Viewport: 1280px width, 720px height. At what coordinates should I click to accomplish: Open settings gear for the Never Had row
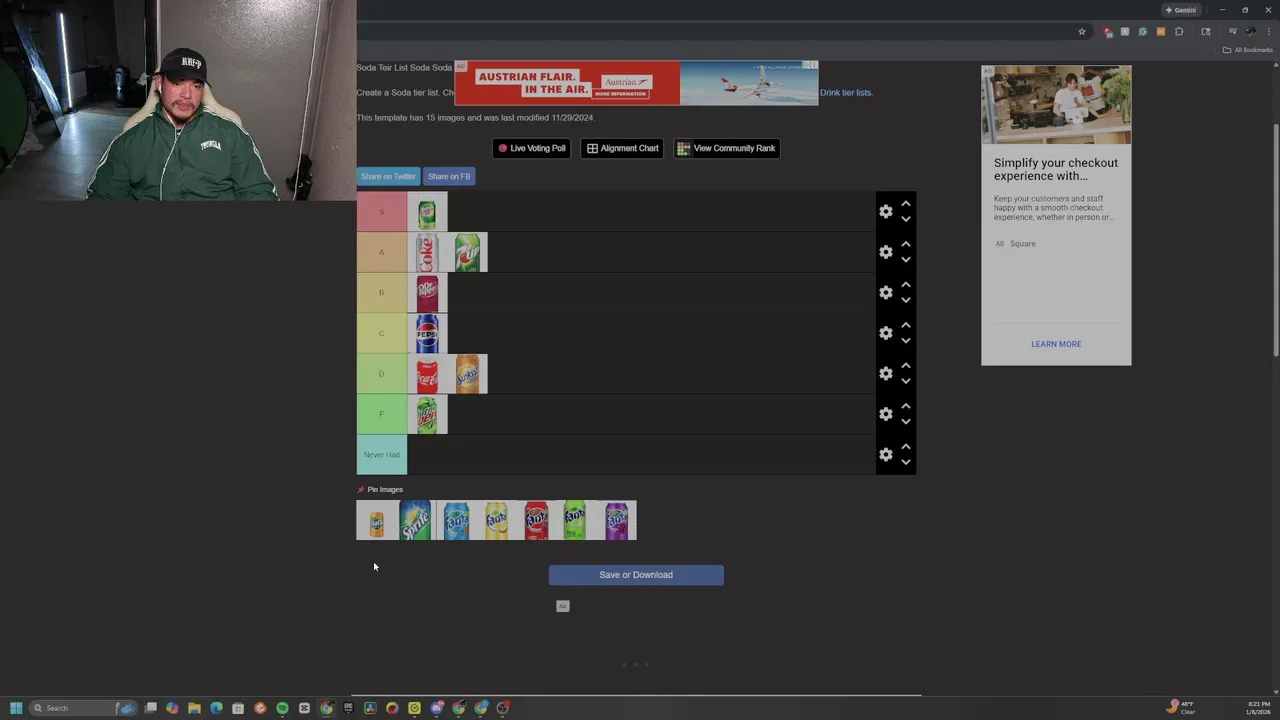tap(885, 454)
